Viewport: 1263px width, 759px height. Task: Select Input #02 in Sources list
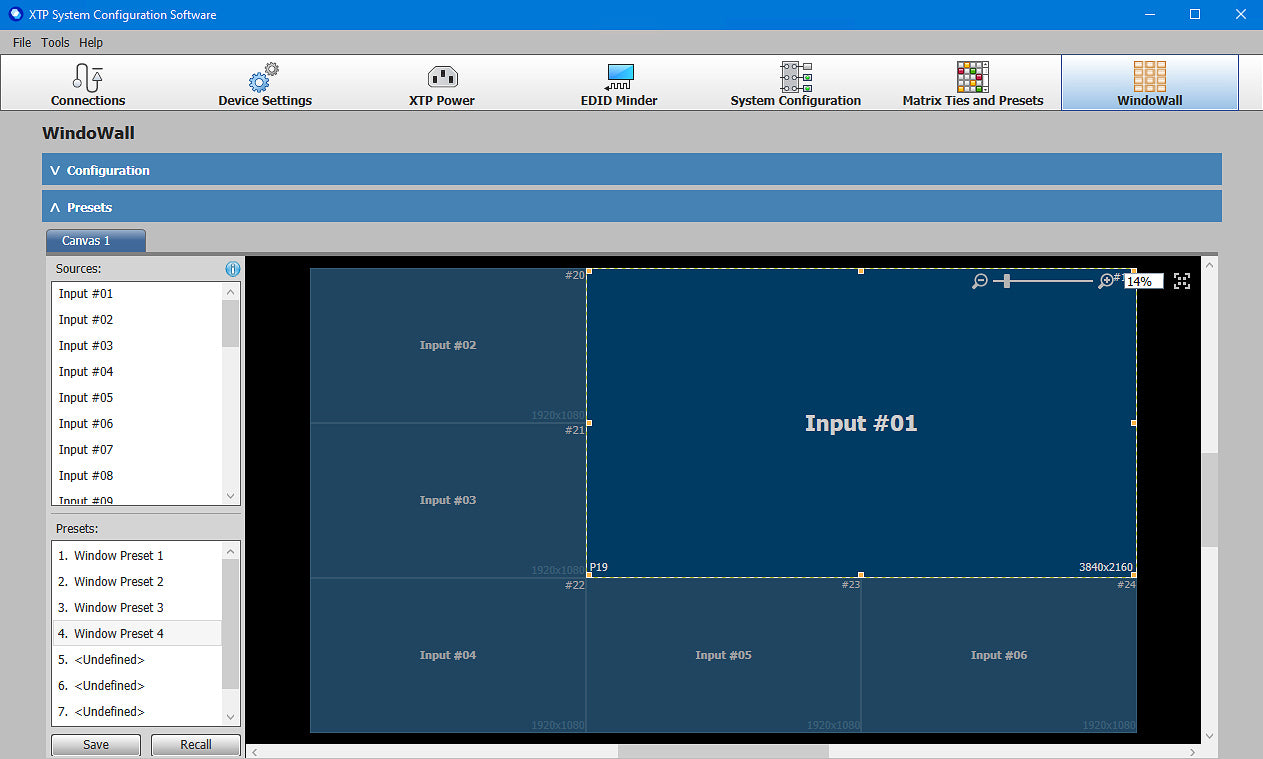[x=137, y=320]
